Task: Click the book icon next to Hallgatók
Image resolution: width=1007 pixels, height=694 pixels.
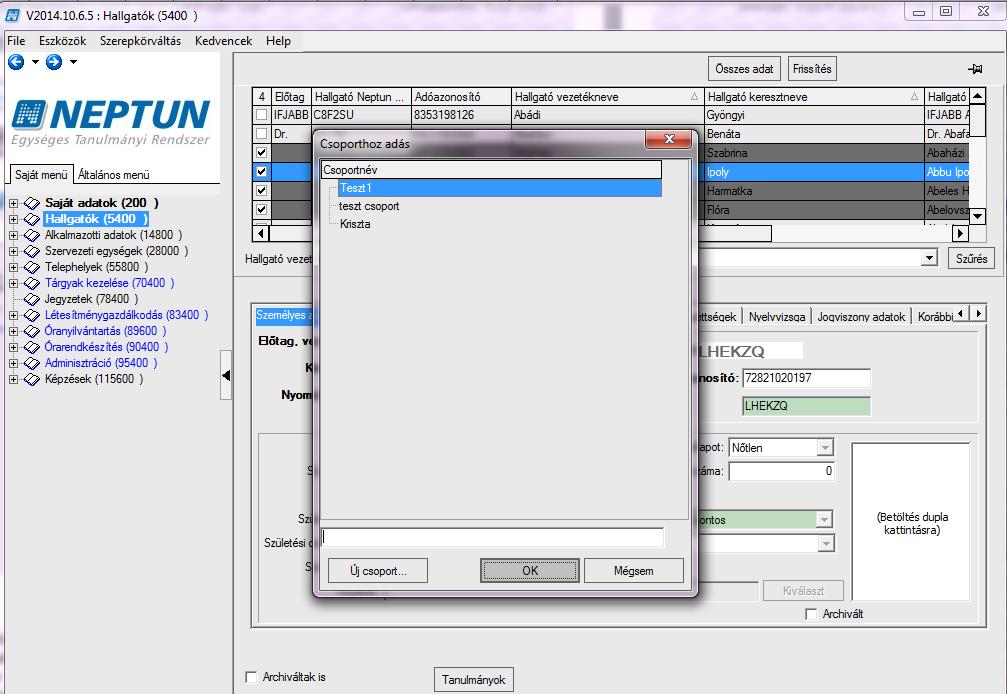Action: (x=31, y=219)
